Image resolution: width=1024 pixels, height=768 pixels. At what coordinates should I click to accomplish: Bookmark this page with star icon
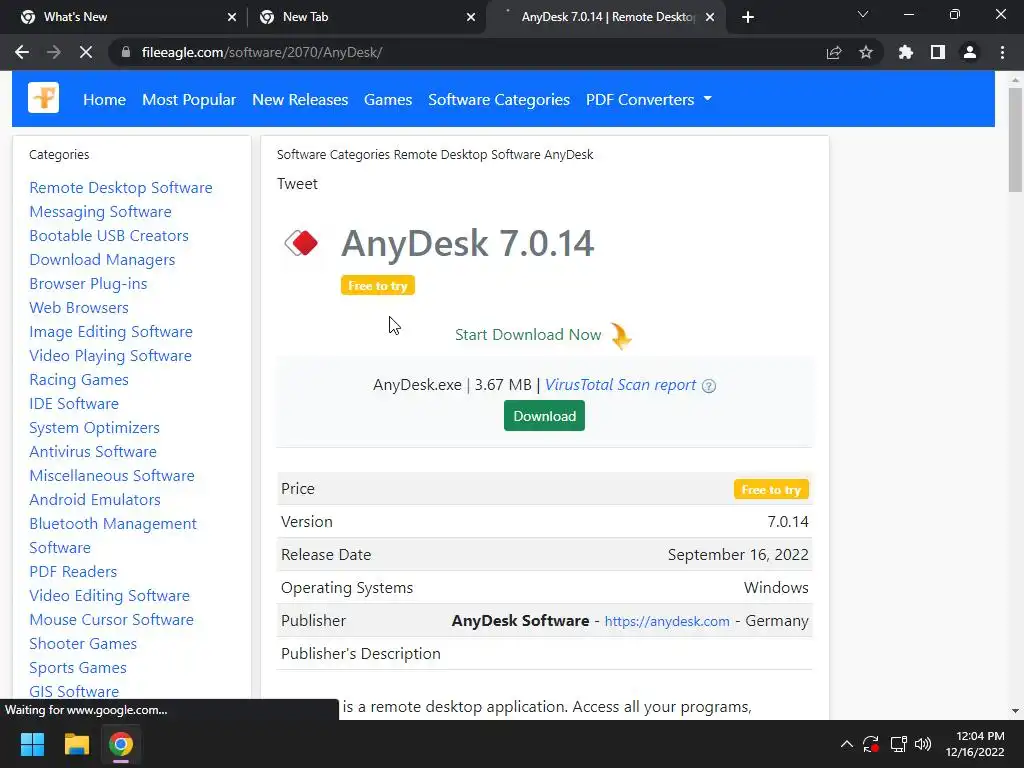(866, 52)
